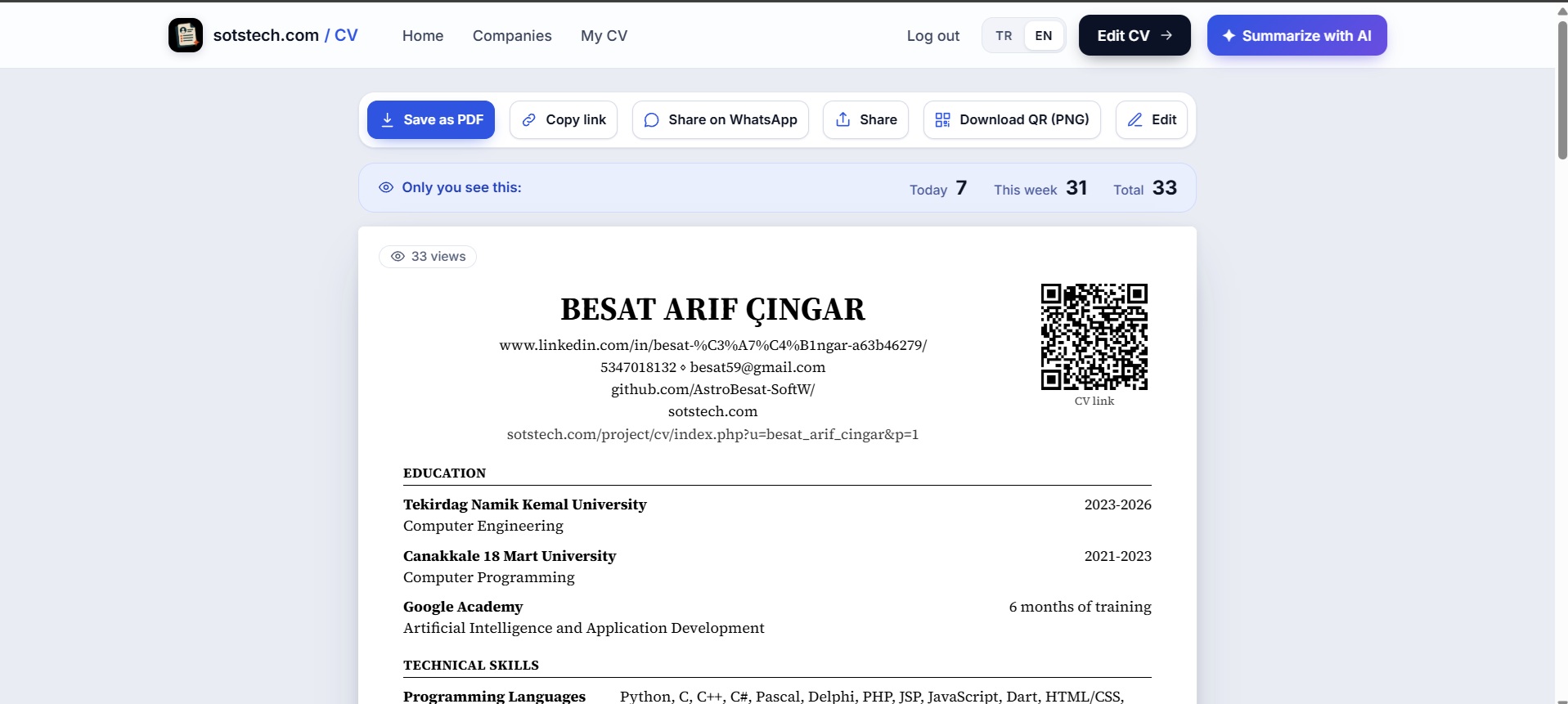The image size is (1568, 704).
Task: Click the vertical scrollbar thumb
Action: (1562, 90)
